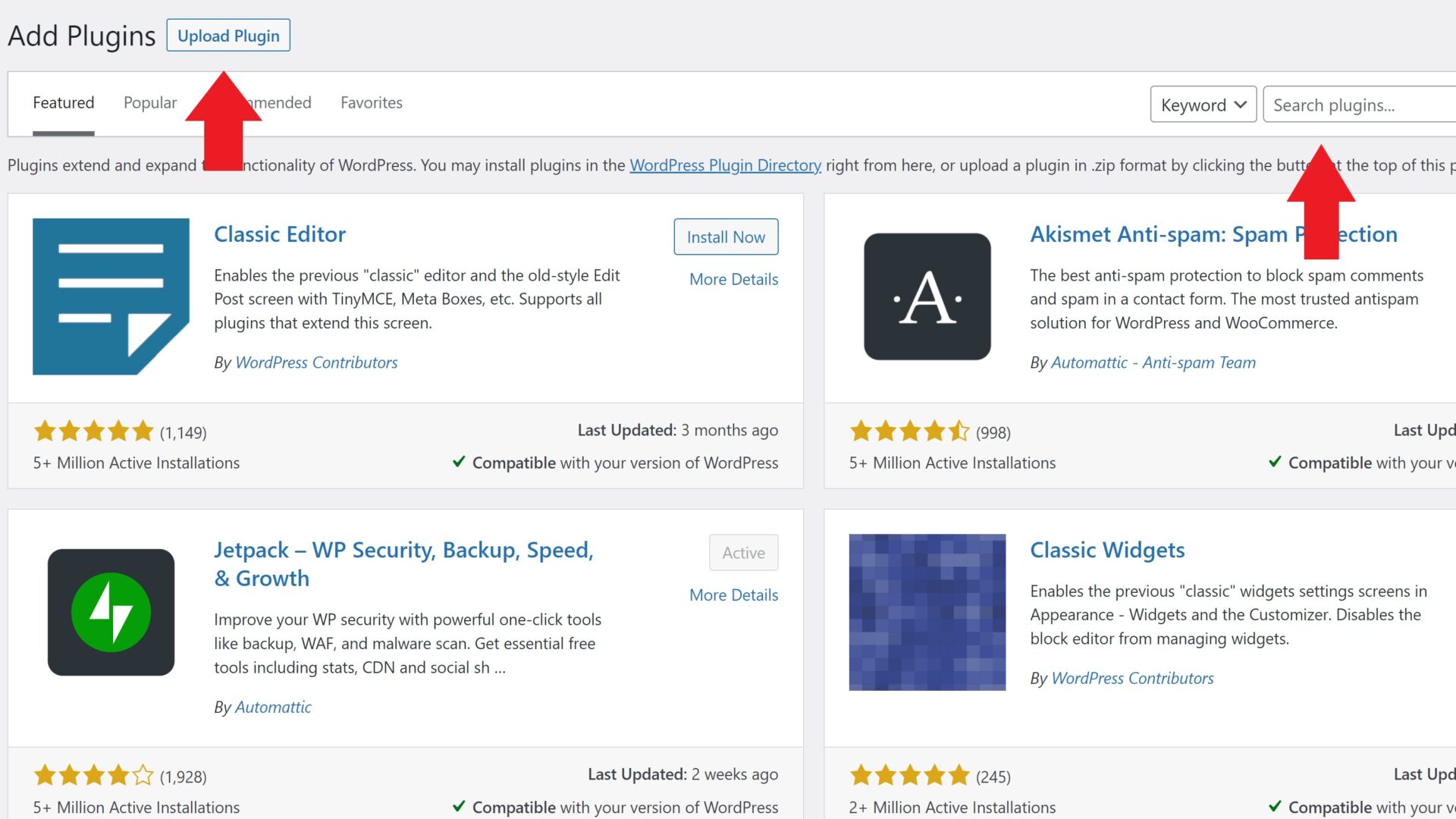The image size is (1456, 819).
Task: Open the Classic Widgets title link
Action: point(1107,550)
